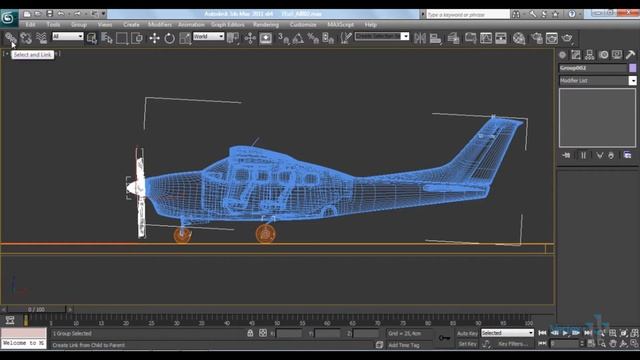Open the Tools menu

[53, 24]
